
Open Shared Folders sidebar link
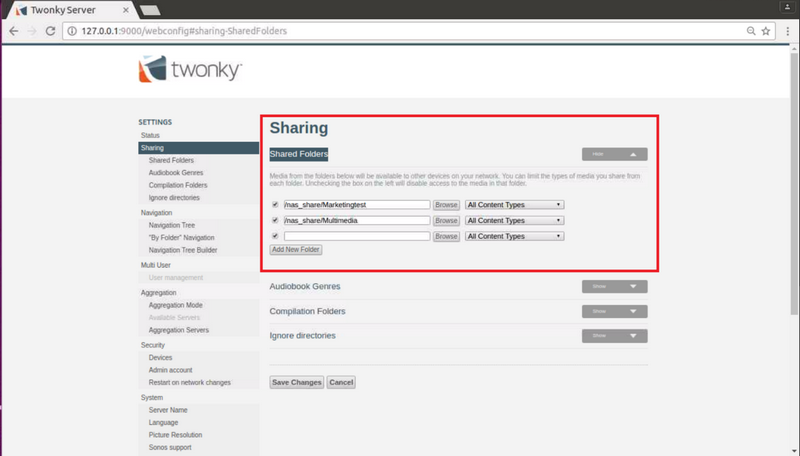(x=171, y=160)
